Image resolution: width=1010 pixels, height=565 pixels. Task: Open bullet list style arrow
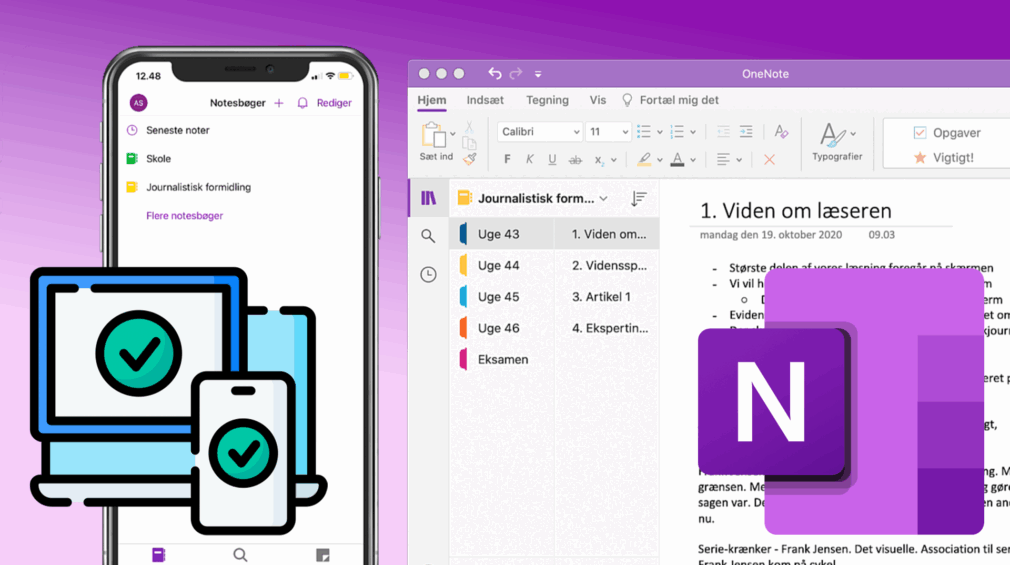pyautogui.click(x=660, y=132)
